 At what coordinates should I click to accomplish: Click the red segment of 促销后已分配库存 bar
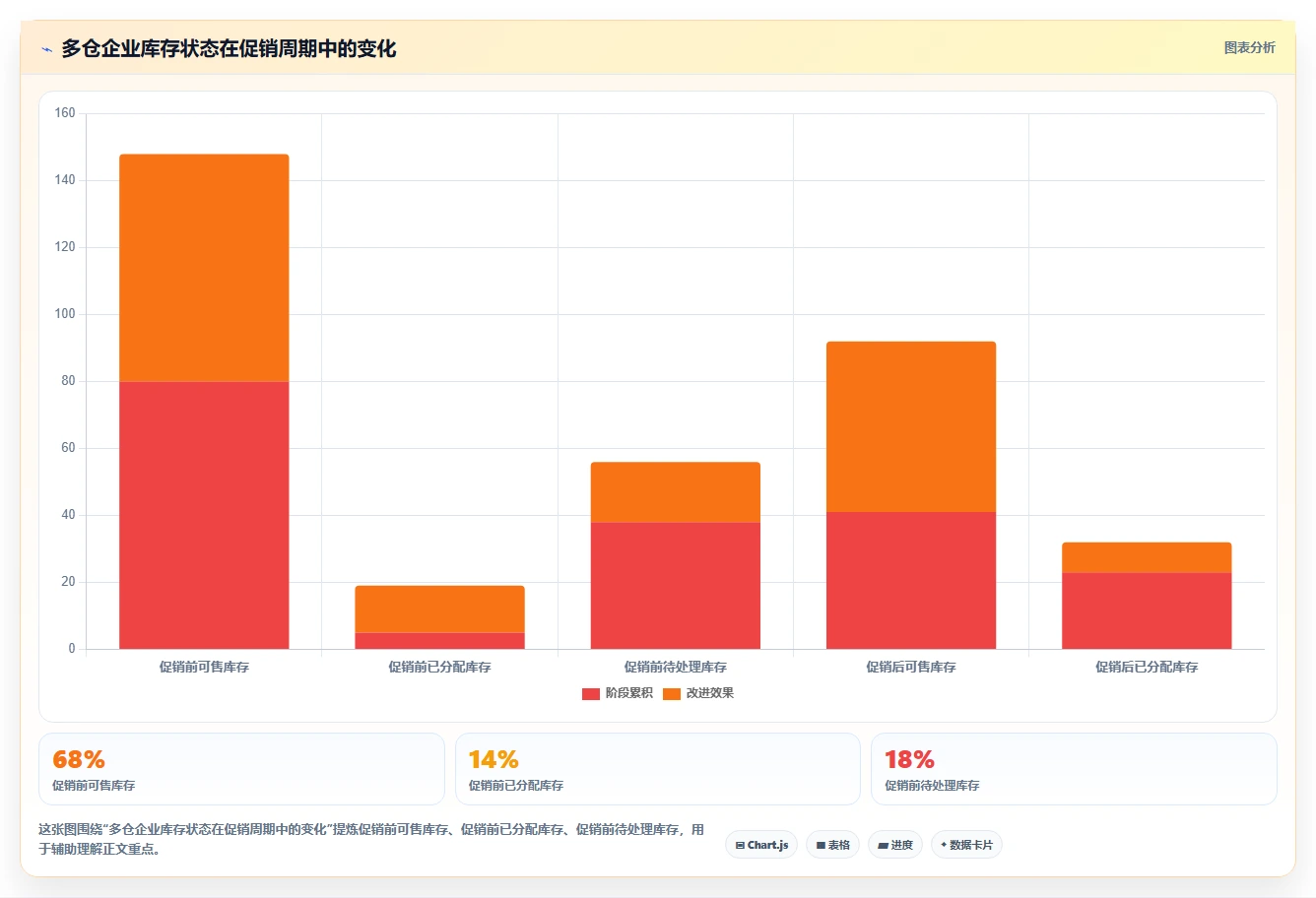point(1147,610)
